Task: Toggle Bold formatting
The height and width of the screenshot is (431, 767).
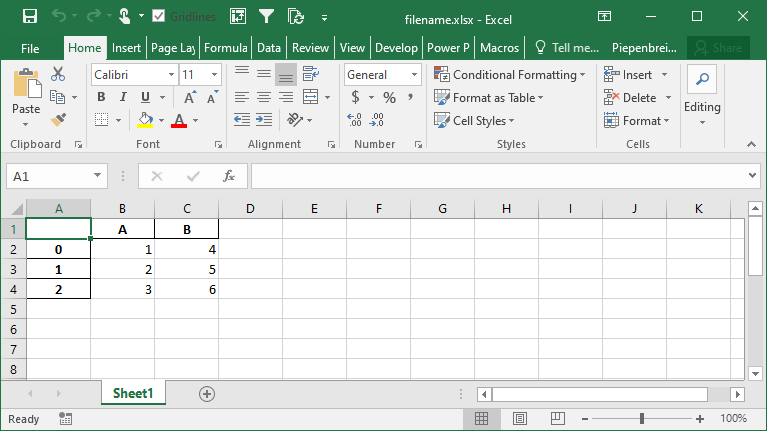Action: click(101, 97)
